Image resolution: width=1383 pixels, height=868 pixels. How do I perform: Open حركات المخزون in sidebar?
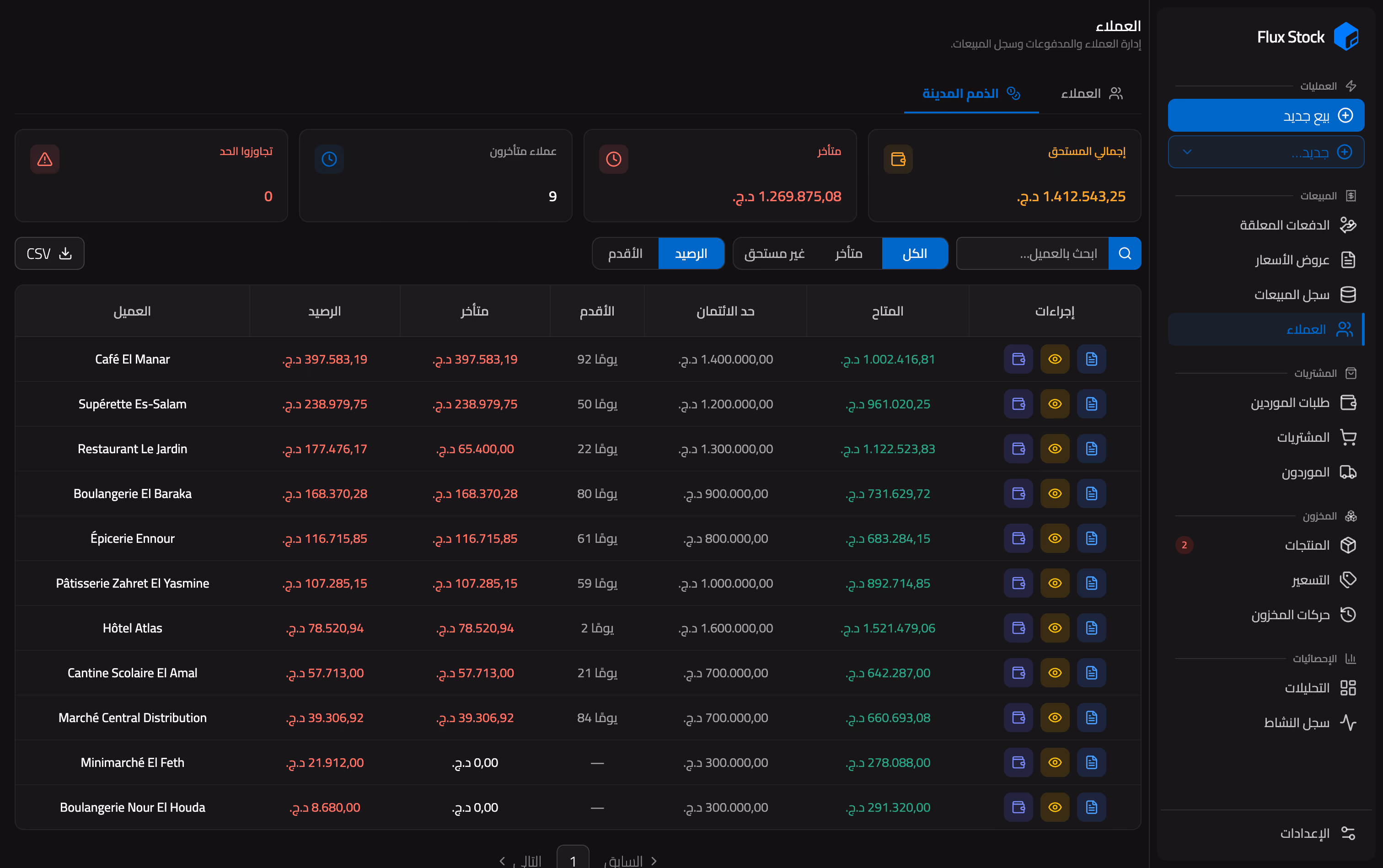click(1266, 615)
